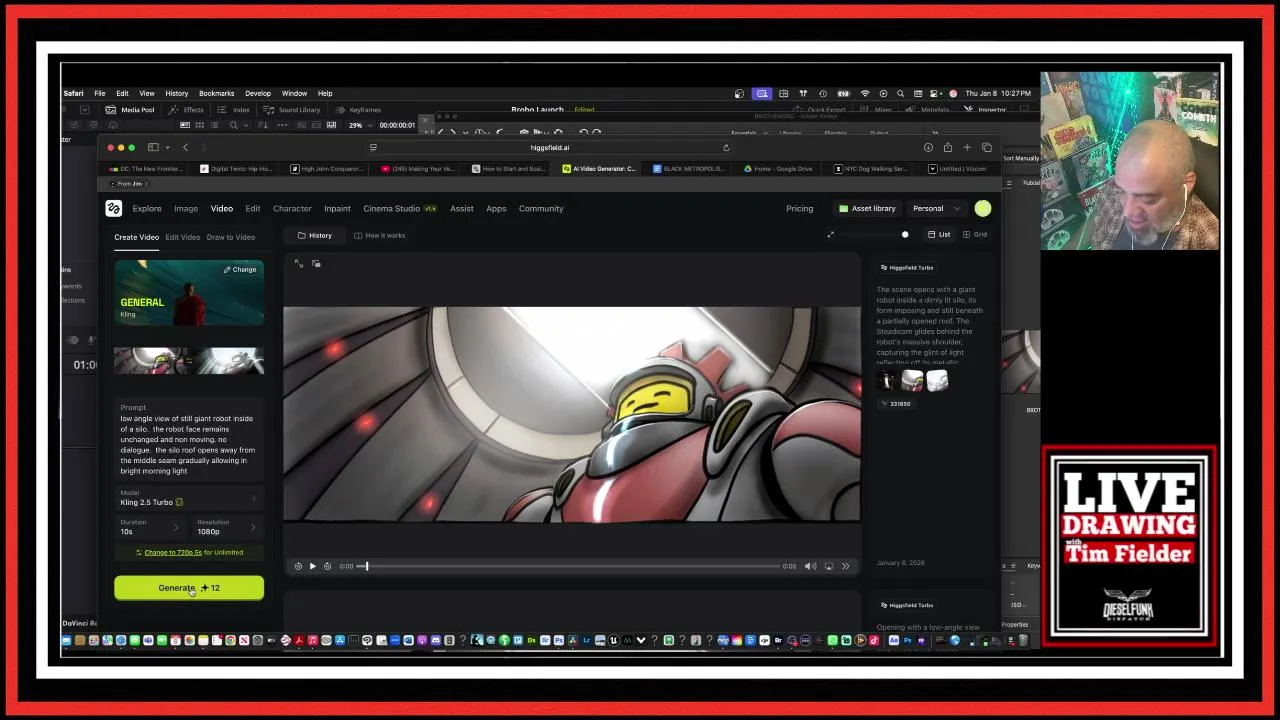The height and width of the screenshot is (720, 1280).
Task: Mute the video player volume
Action: (810, 566)
